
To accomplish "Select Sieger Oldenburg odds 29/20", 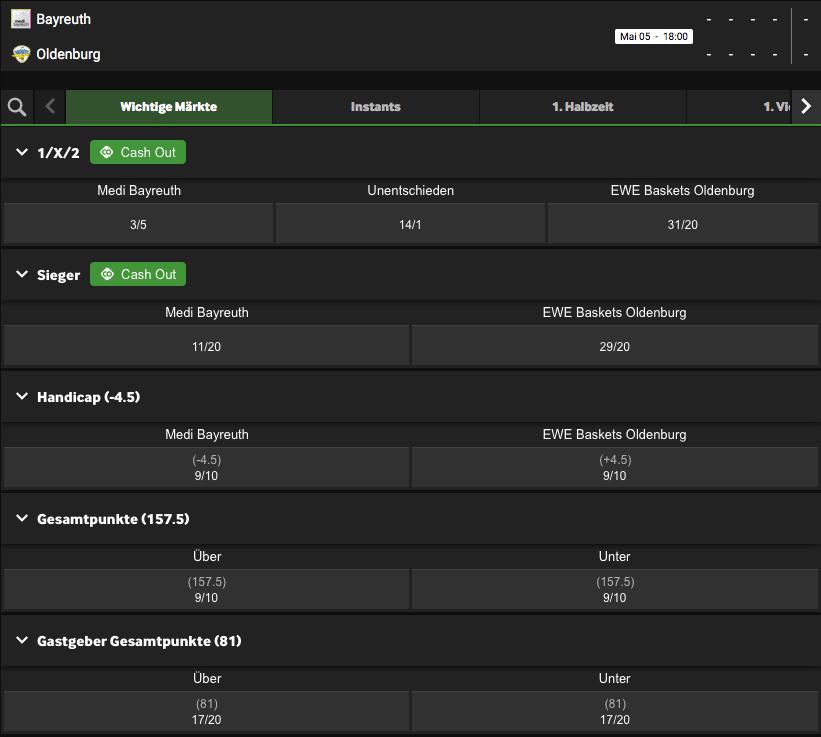I will (615, 346).
